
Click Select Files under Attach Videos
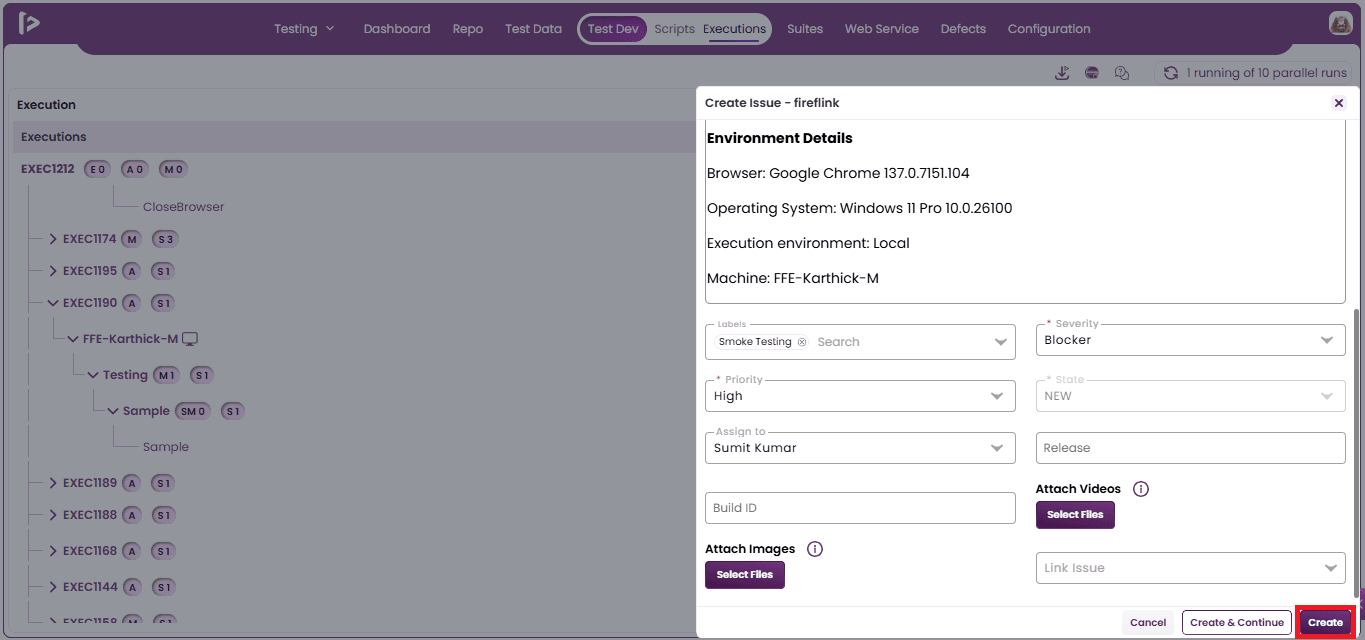coord(1075,515)
